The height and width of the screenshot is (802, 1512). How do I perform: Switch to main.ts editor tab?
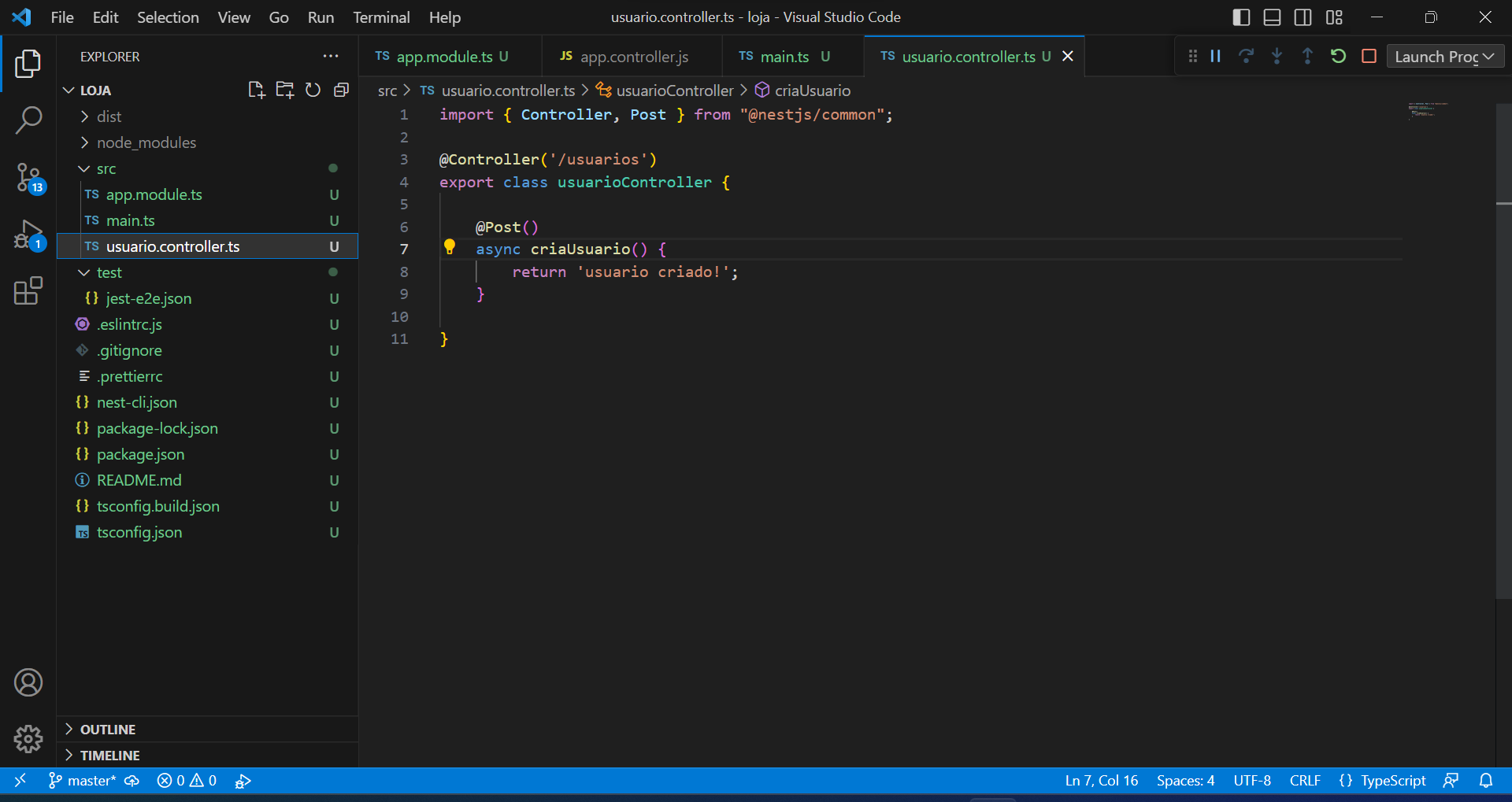[x=793, y=56]
